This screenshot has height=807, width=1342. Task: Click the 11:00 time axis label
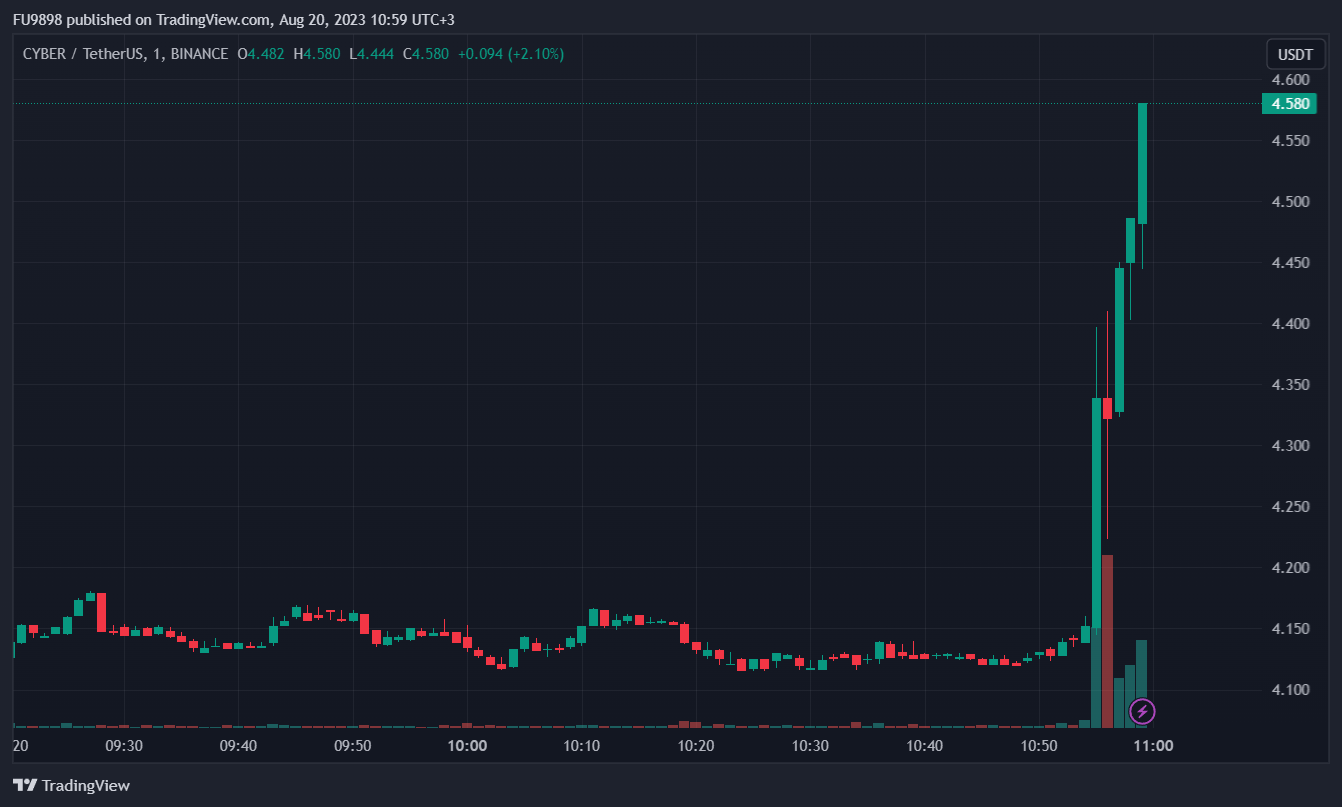1153,746
